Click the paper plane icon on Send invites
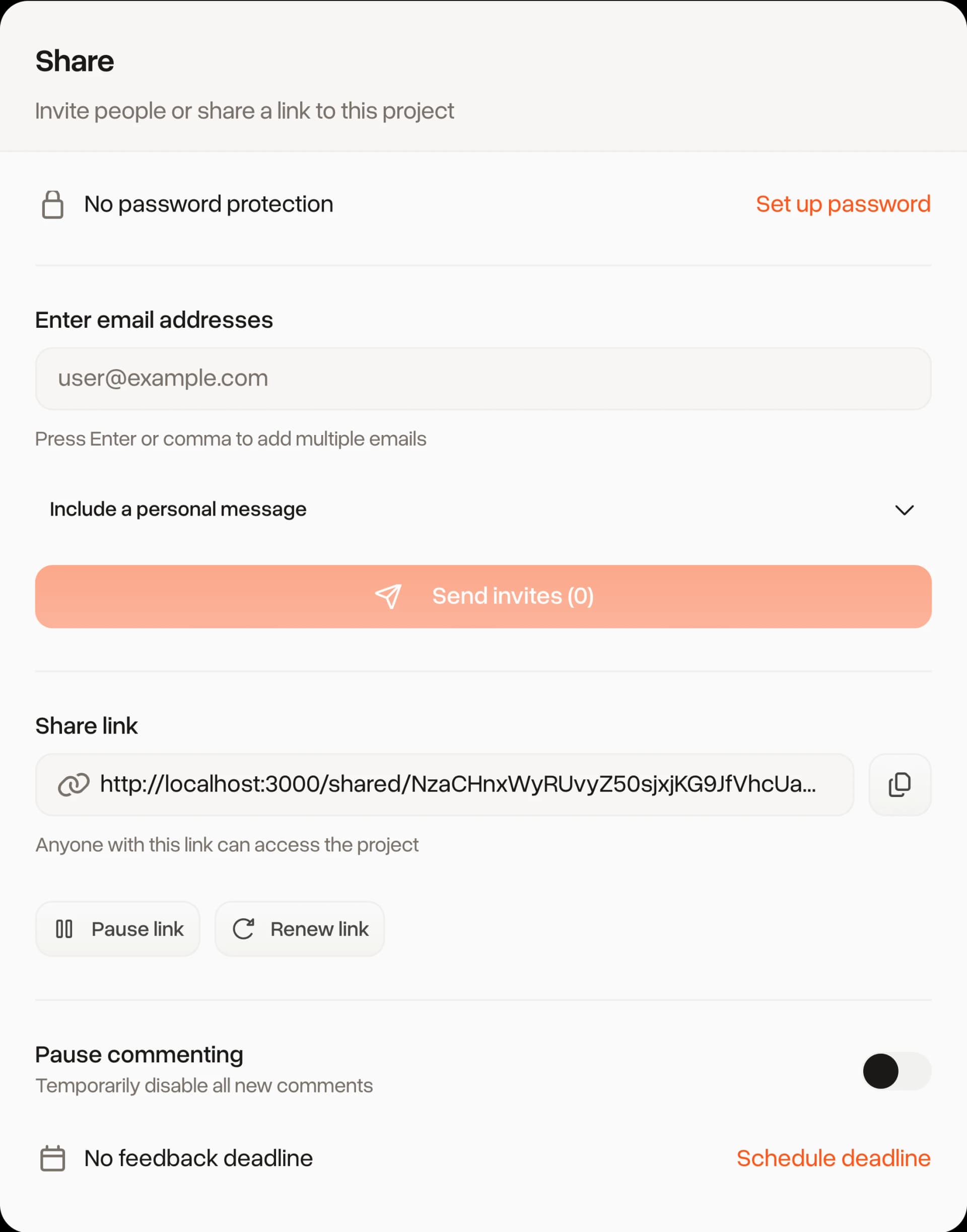The width and height of the screenshot is (967, 1232). tap(388, 597)
